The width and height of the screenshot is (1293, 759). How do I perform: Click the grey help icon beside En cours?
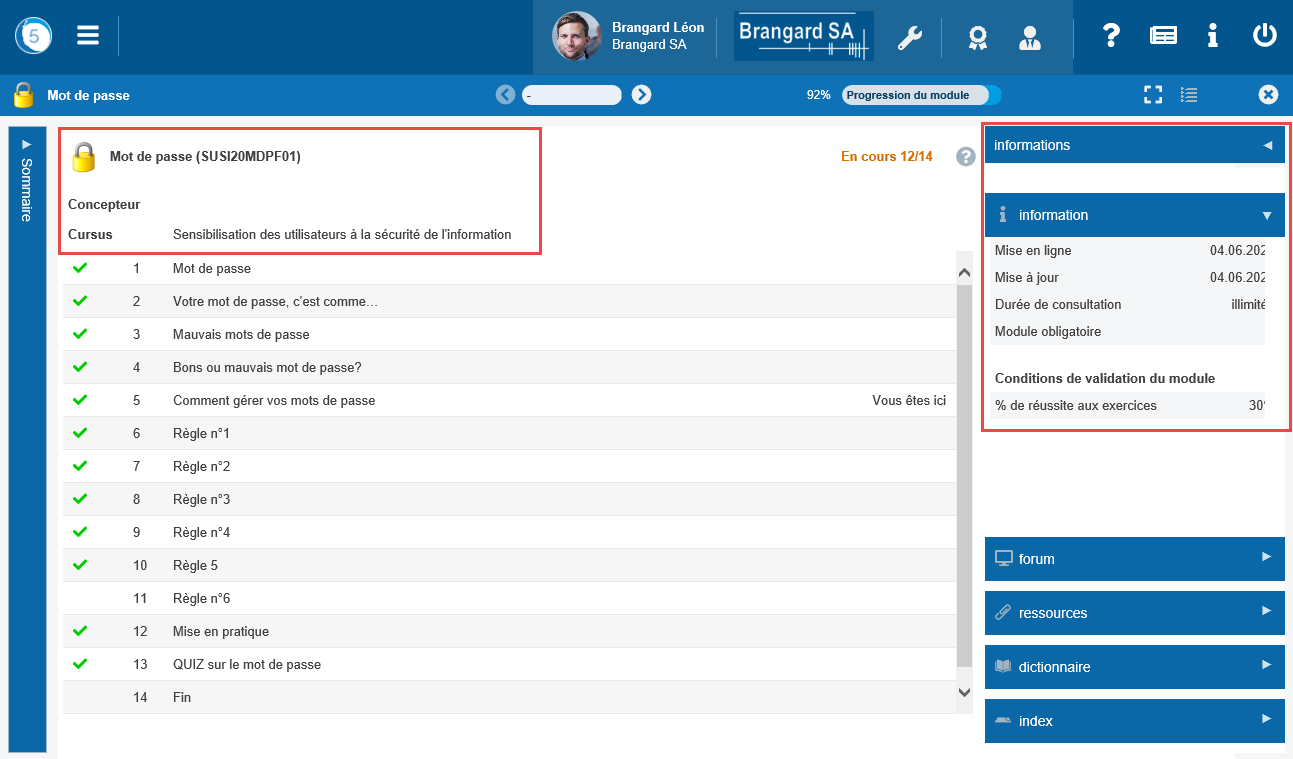click(x=965, y=156)
